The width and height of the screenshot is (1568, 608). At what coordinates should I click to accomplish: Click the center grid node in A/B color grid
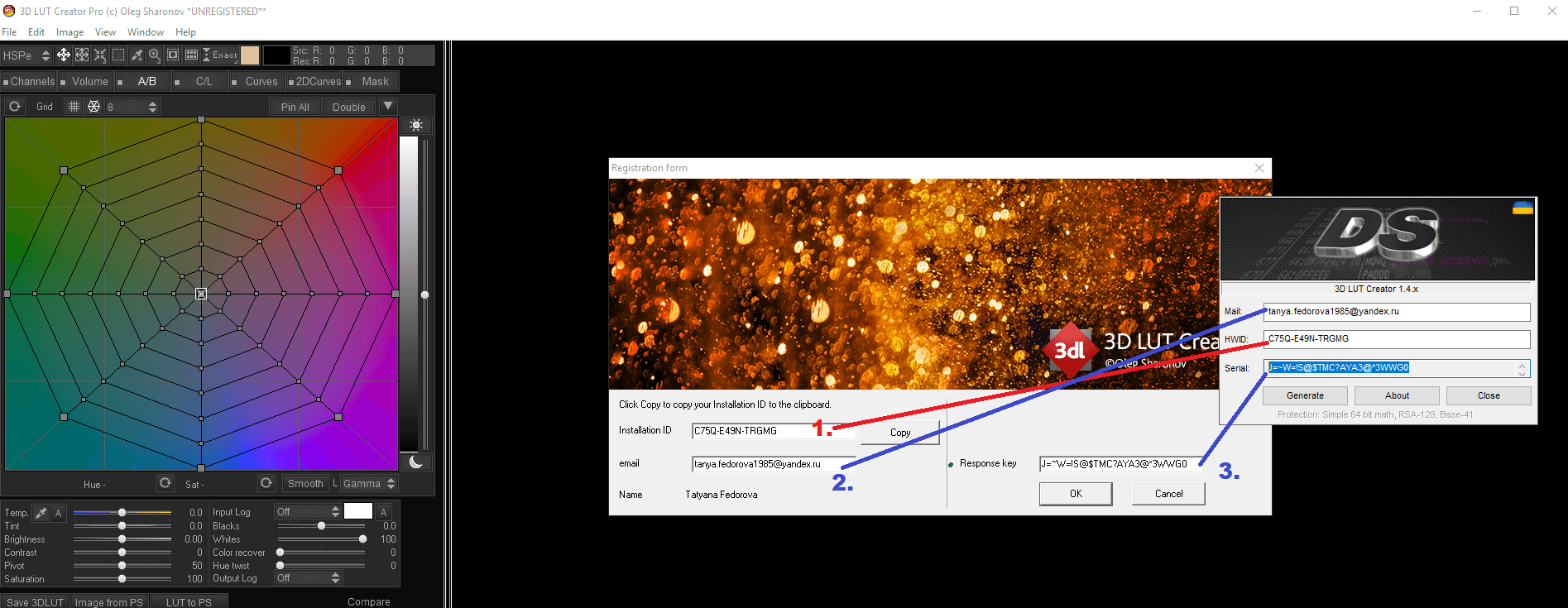tap(201, 294)
